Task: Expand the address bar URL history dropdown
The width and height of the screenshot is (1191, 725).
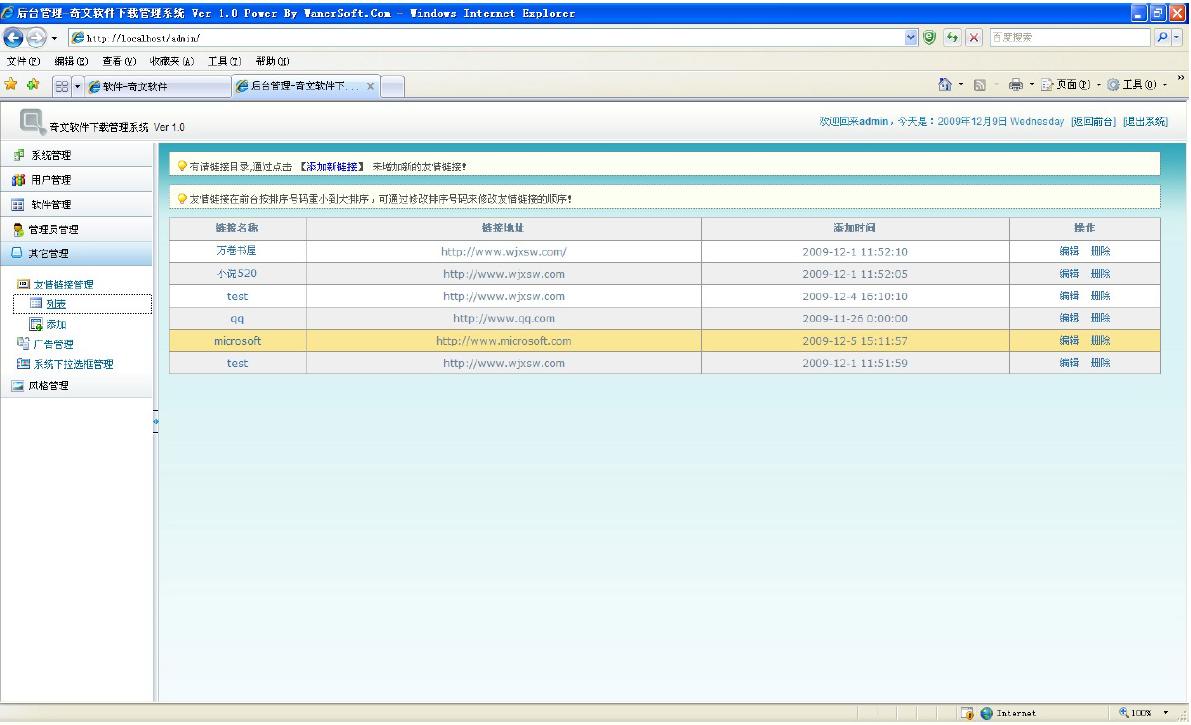Action: 911,37
